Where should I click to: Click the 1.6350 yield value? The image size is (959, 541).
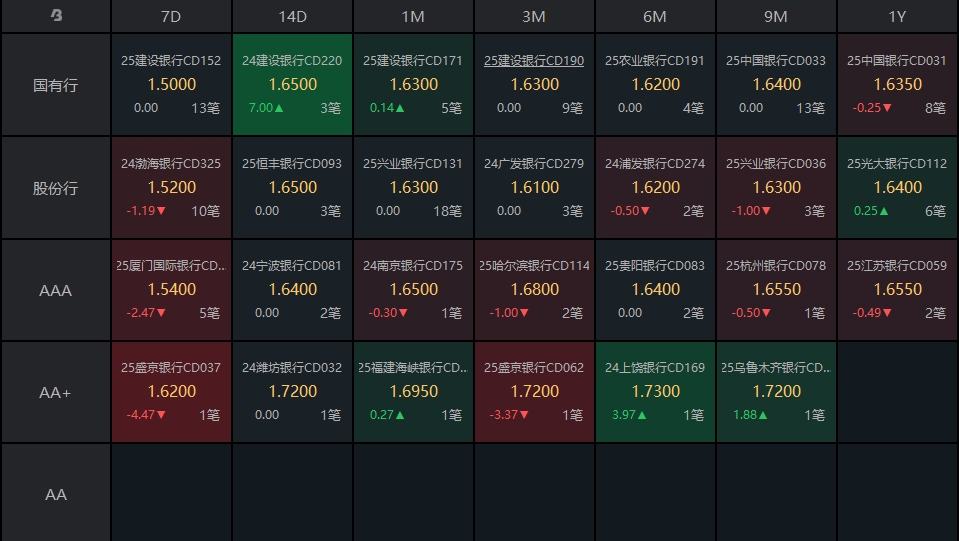(898, 84)
